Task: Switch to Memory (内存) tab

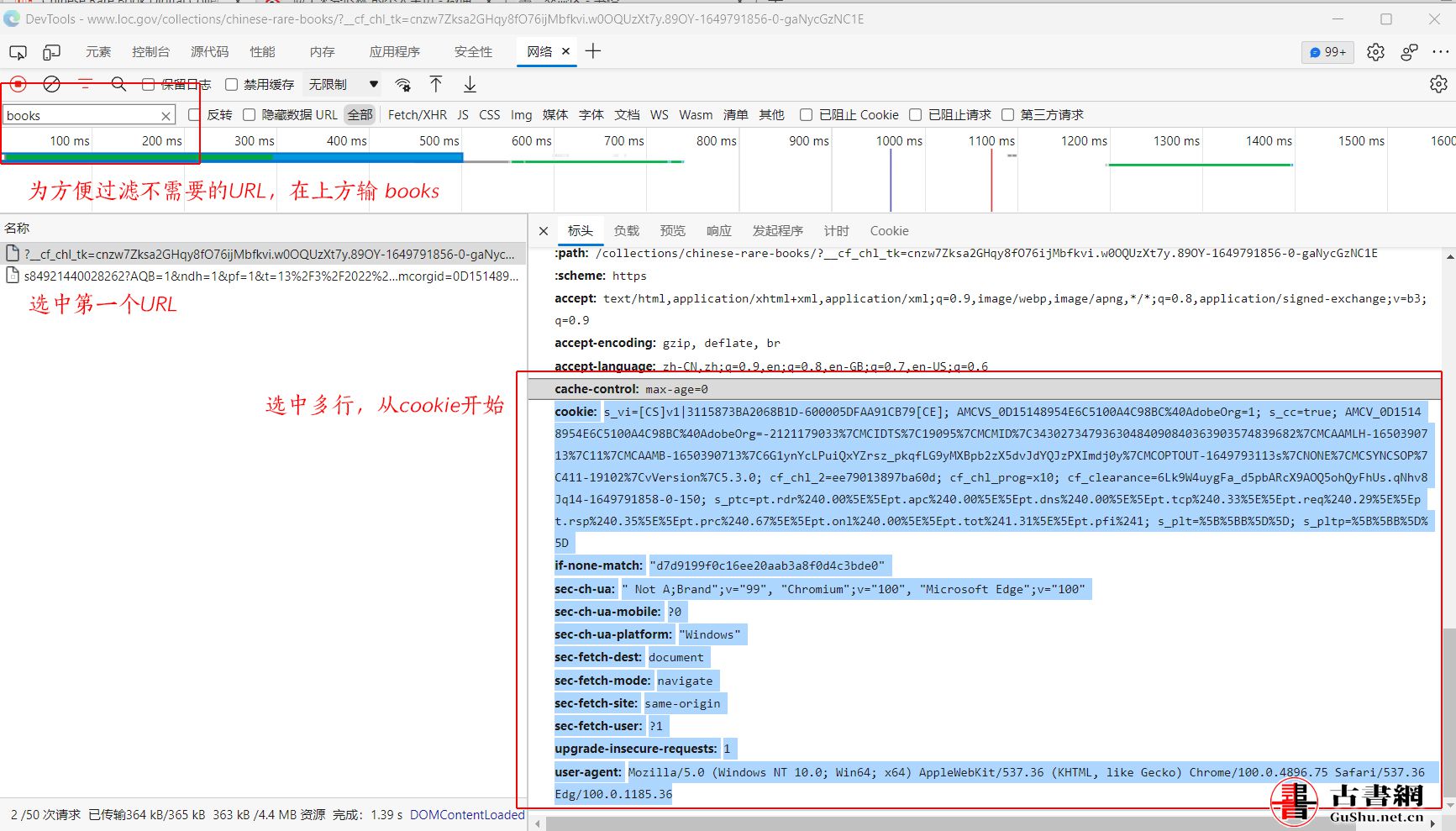Action: (x=323, y=52)
